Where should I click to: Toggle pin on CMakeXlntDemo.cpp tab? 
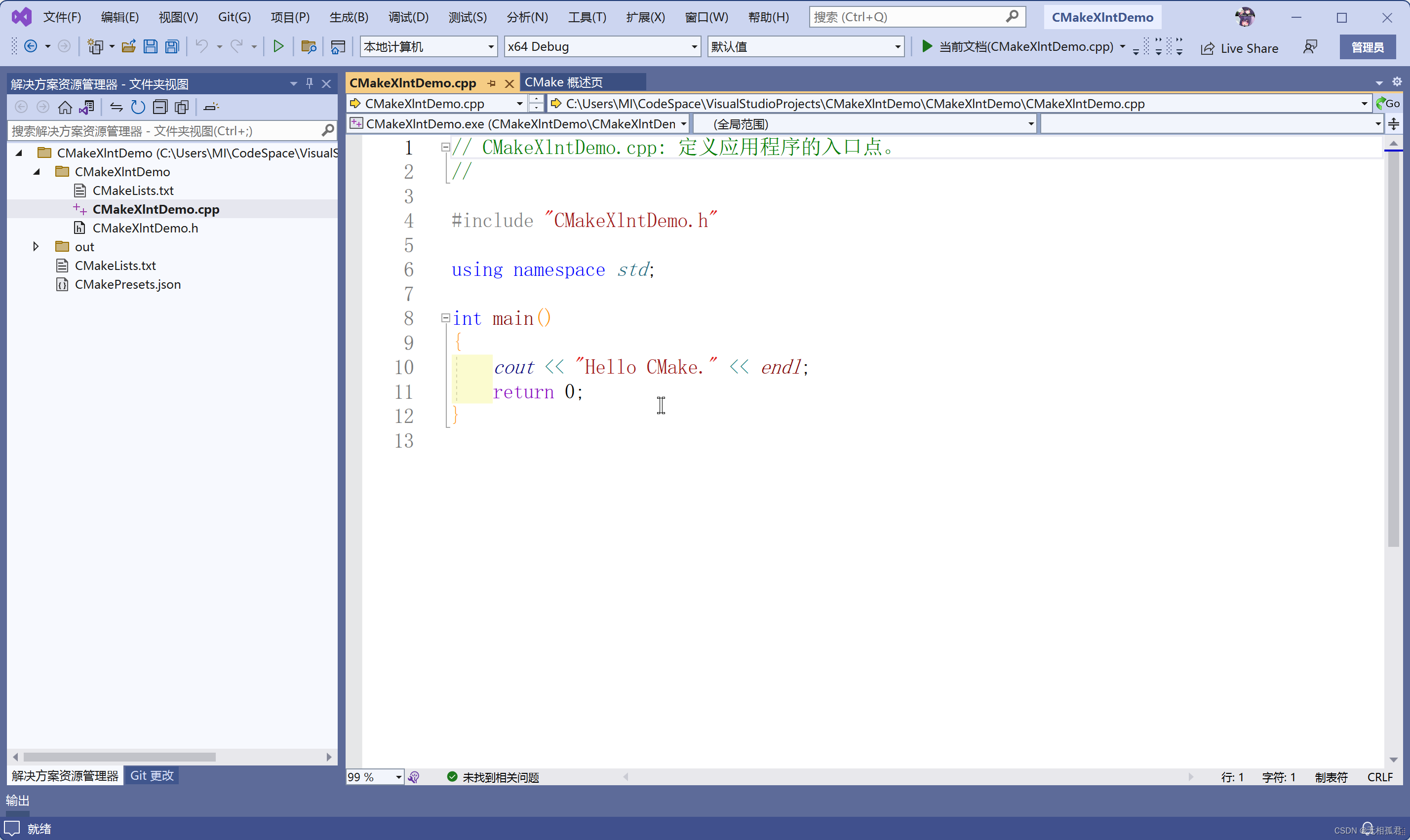pos(491,83)
